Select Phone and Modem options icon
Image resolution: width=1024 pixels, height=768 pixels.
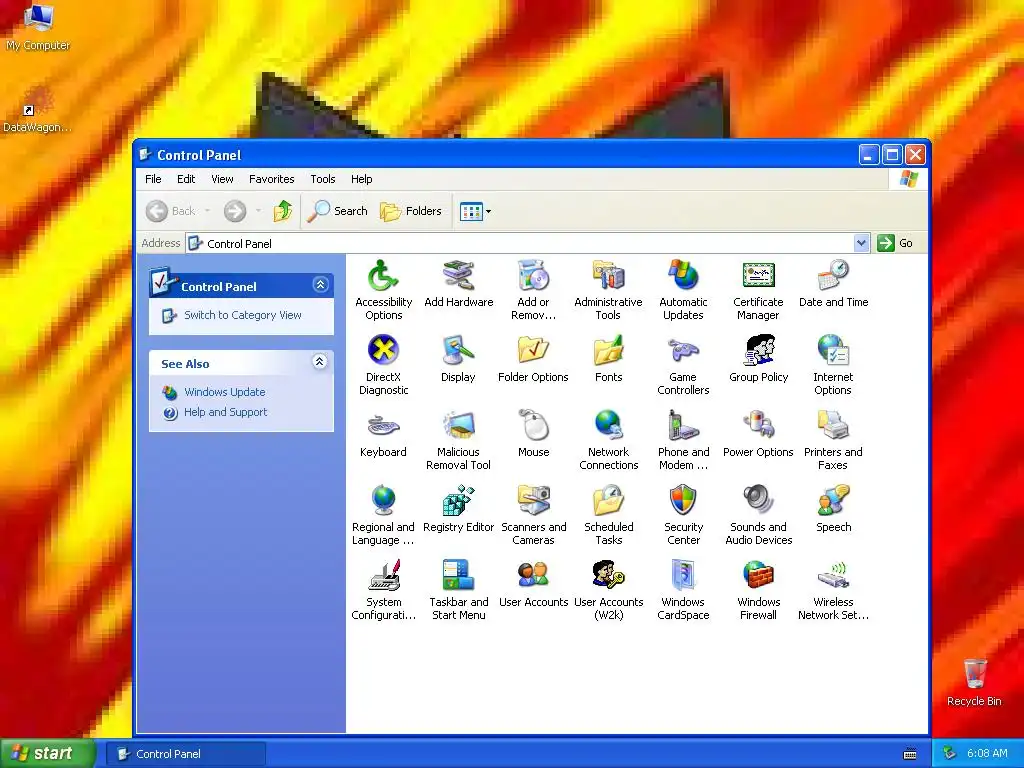point(683,426)
